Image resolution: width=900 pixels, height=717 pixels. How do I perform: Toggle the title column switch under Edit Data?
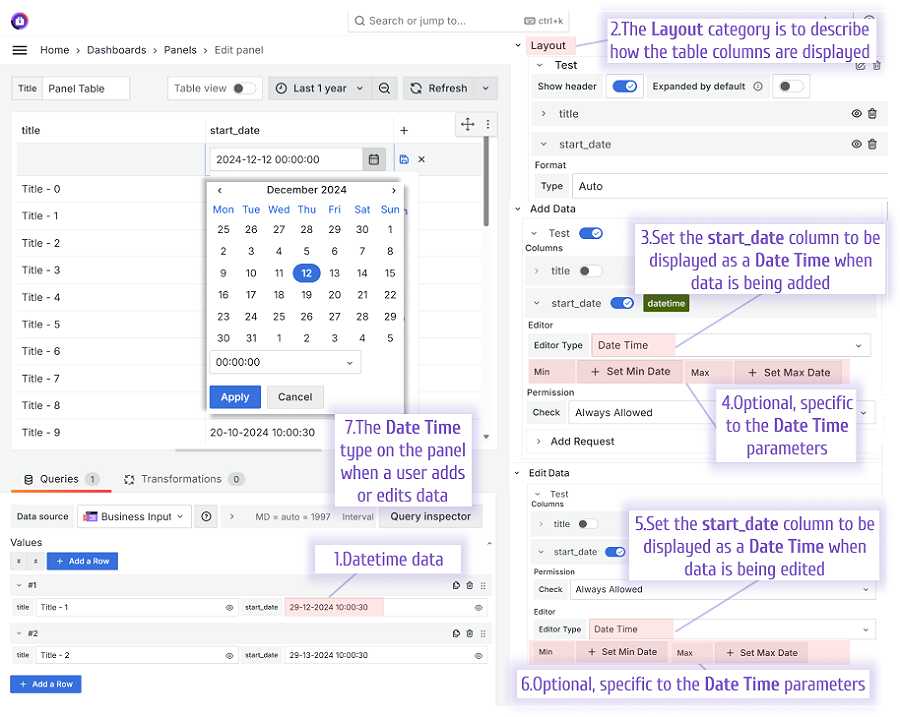click(x=588, y=524)
